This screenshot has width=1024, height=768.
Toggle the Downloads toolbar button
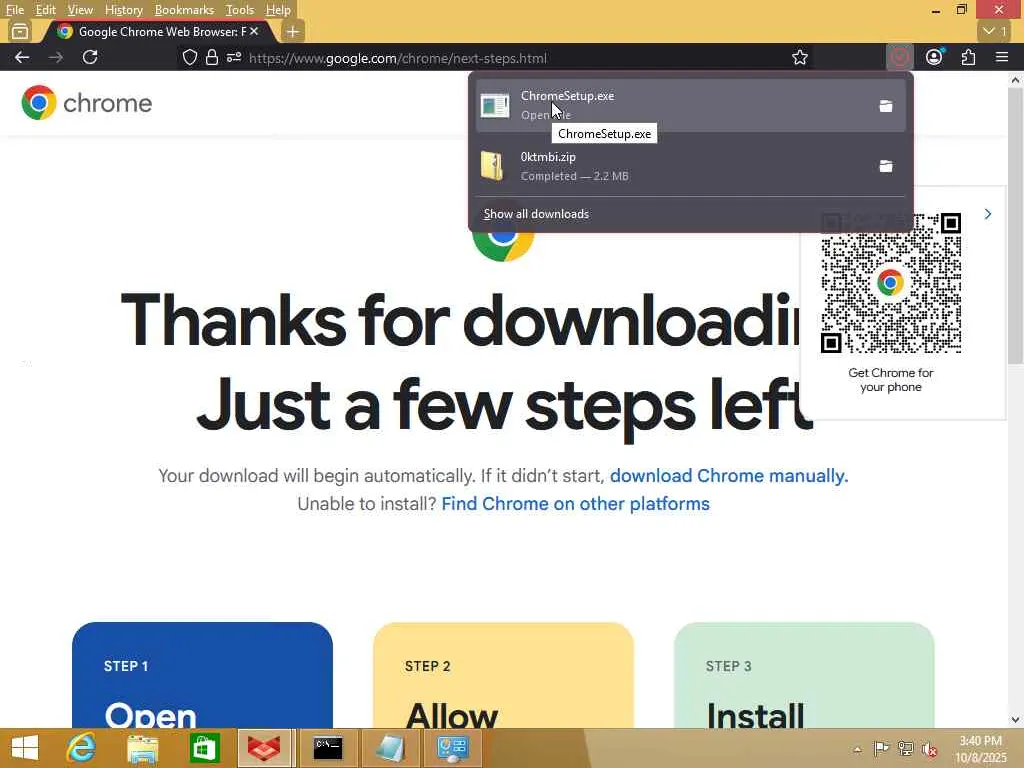(x=900, y=57)
